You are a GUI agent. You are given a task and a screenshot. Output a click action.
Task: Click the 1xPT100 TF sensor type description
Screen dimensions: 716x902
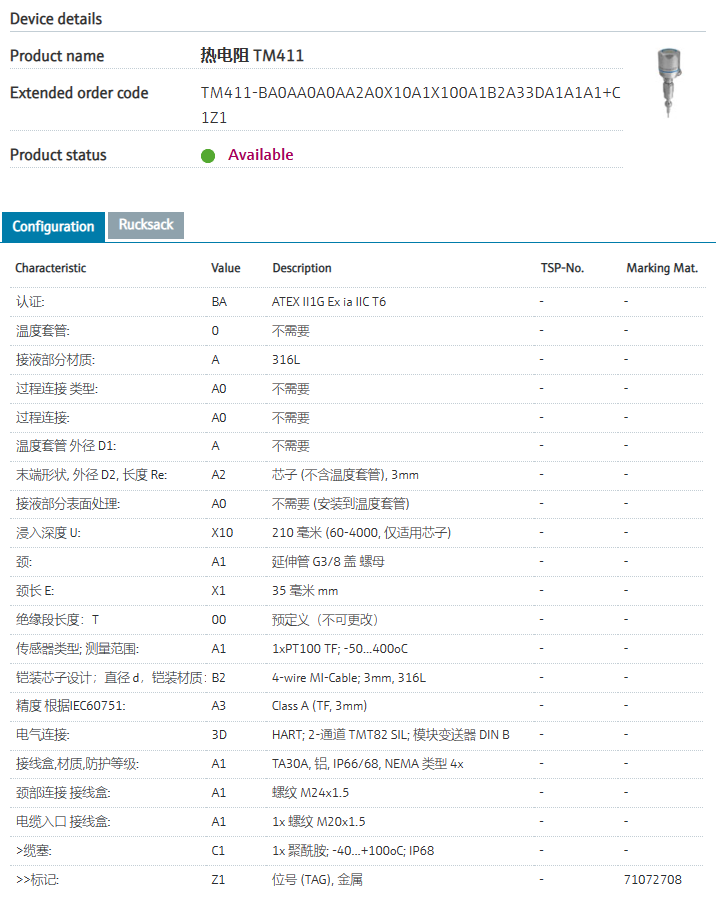(x=340, y=649)
